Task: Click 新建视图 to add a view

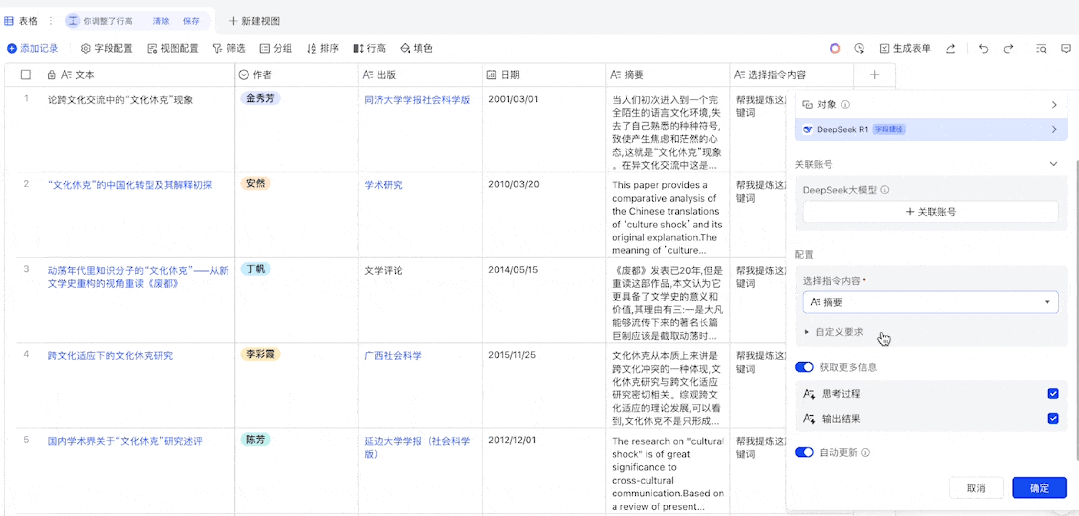Action: [254, 21]
